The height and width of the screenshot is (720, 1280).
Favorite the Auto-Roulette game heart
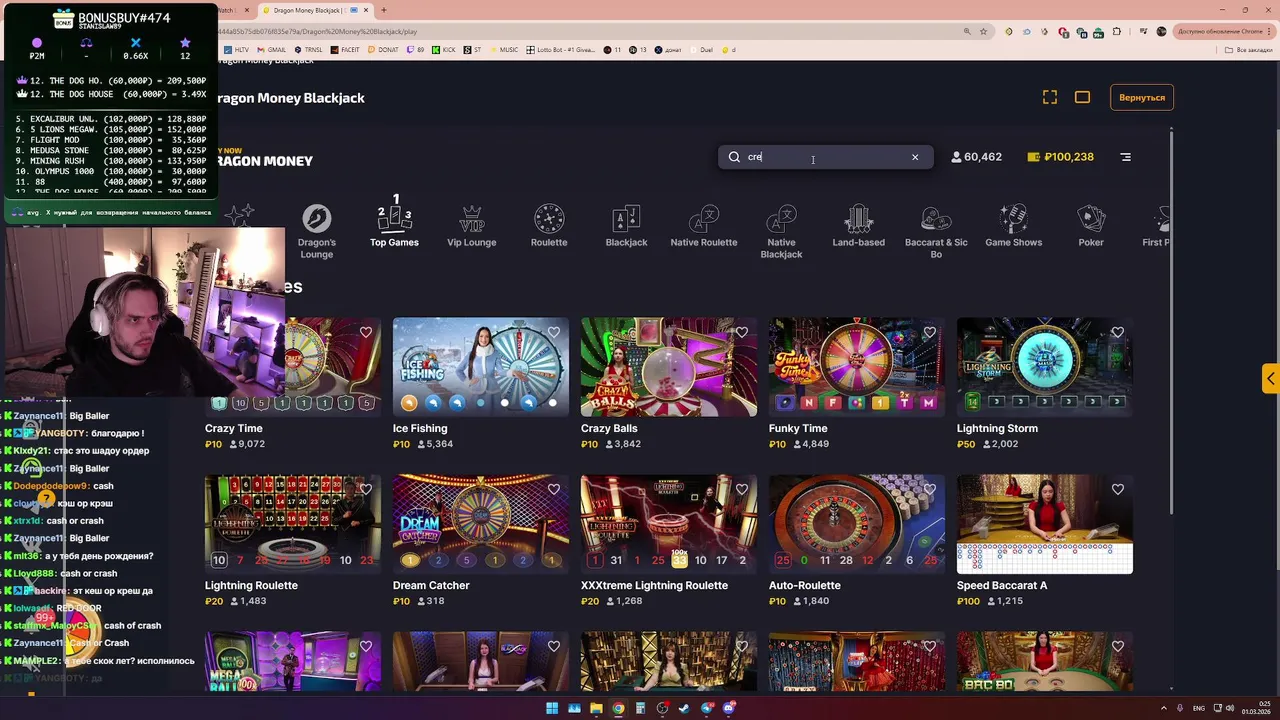[930, 489]
